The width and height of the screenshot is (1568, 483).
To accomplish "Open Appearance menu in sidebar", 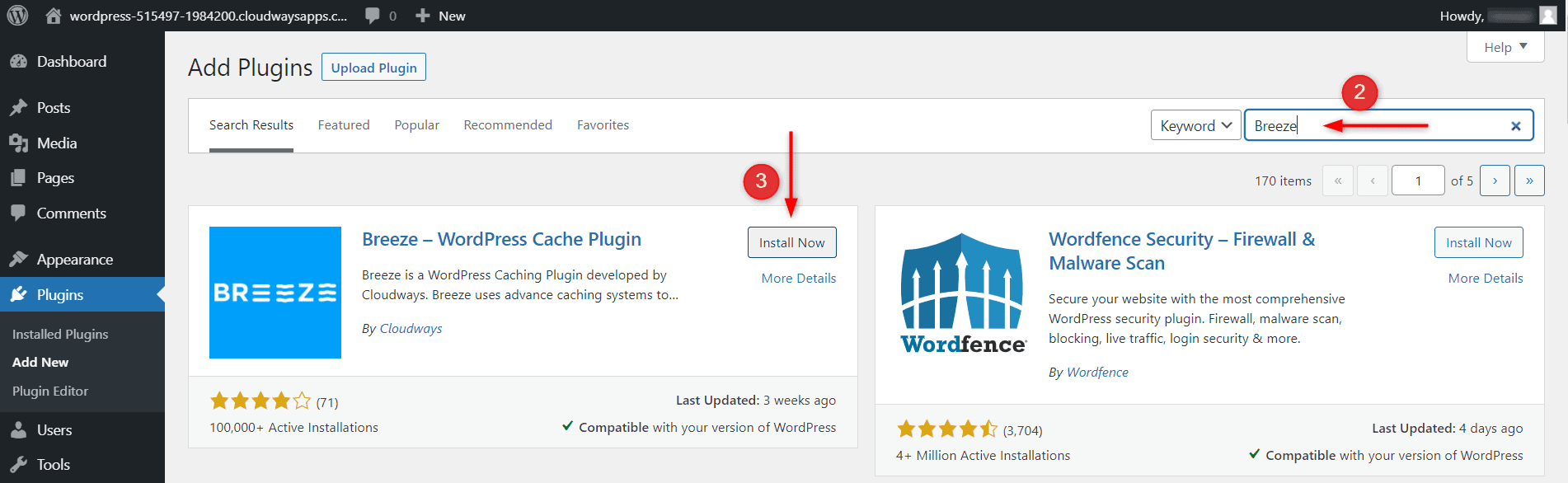I will [x=74, y=260].
